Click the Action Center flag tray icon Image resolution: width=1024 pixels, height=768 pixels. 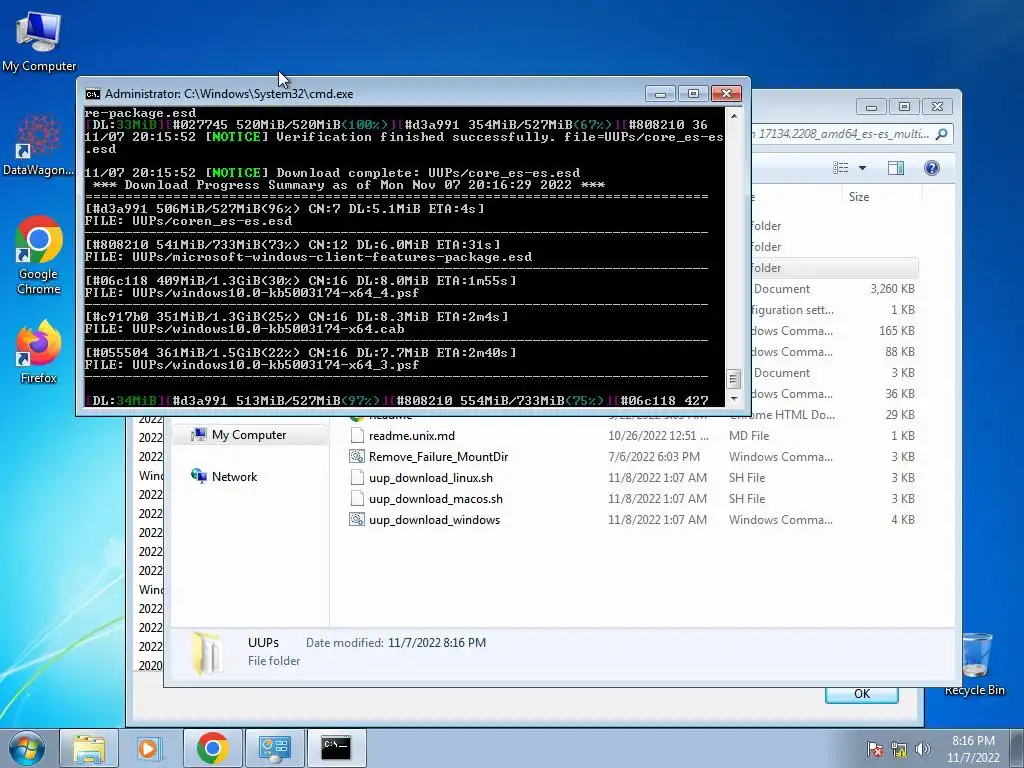(x=874, y=749)
